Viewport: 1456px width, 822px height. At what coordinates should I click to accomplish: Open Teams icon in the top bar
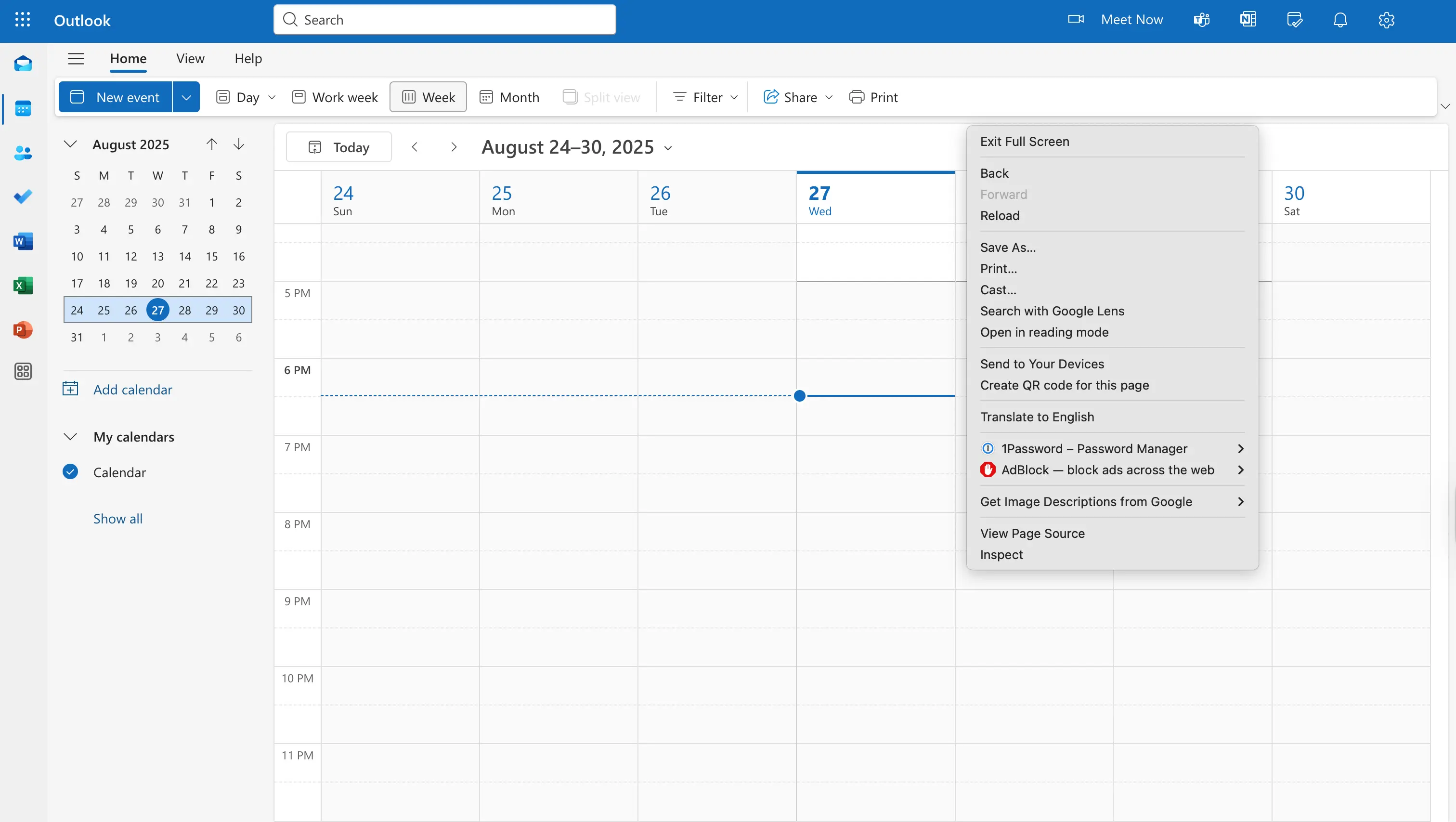[1202, 20]
